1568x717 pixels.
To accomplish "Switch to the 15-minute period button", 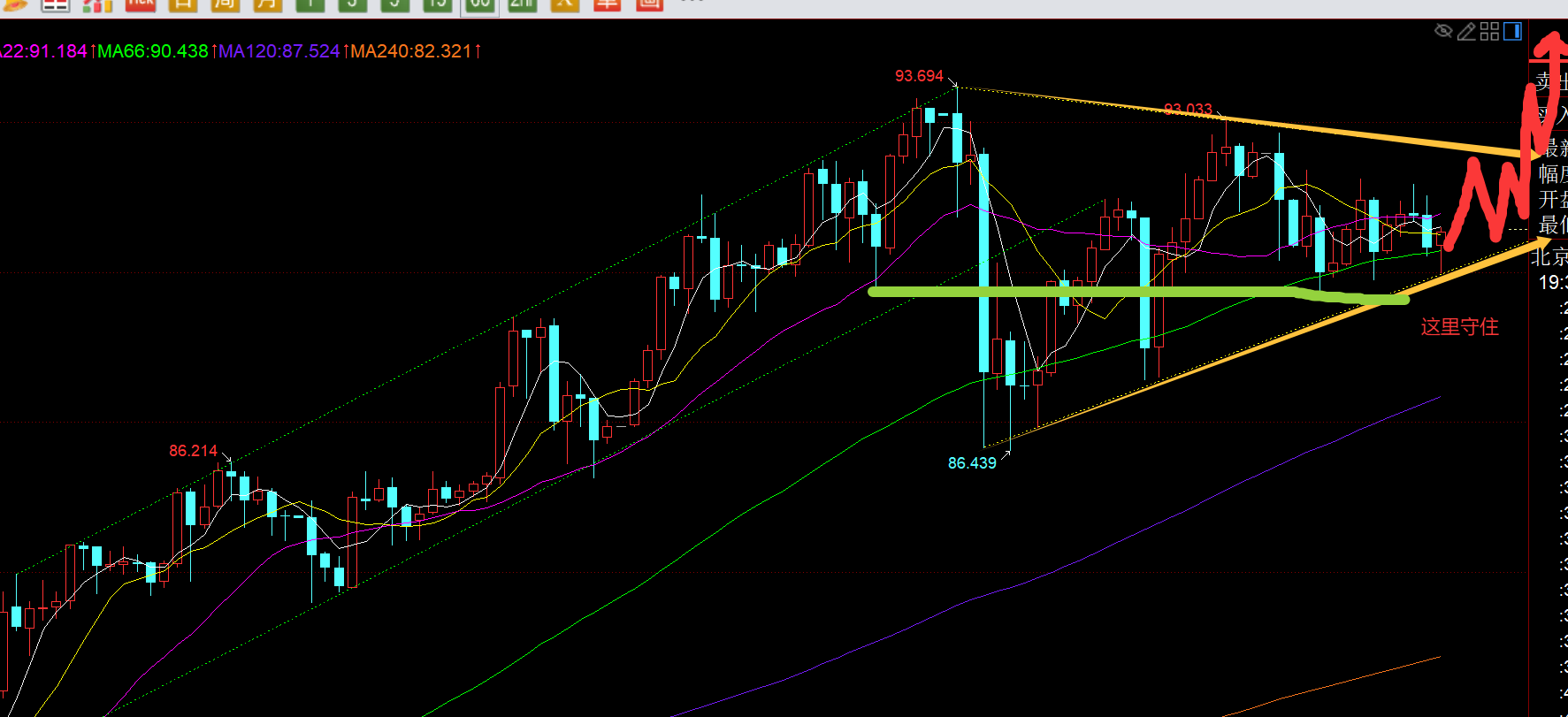I will (437, 4).
